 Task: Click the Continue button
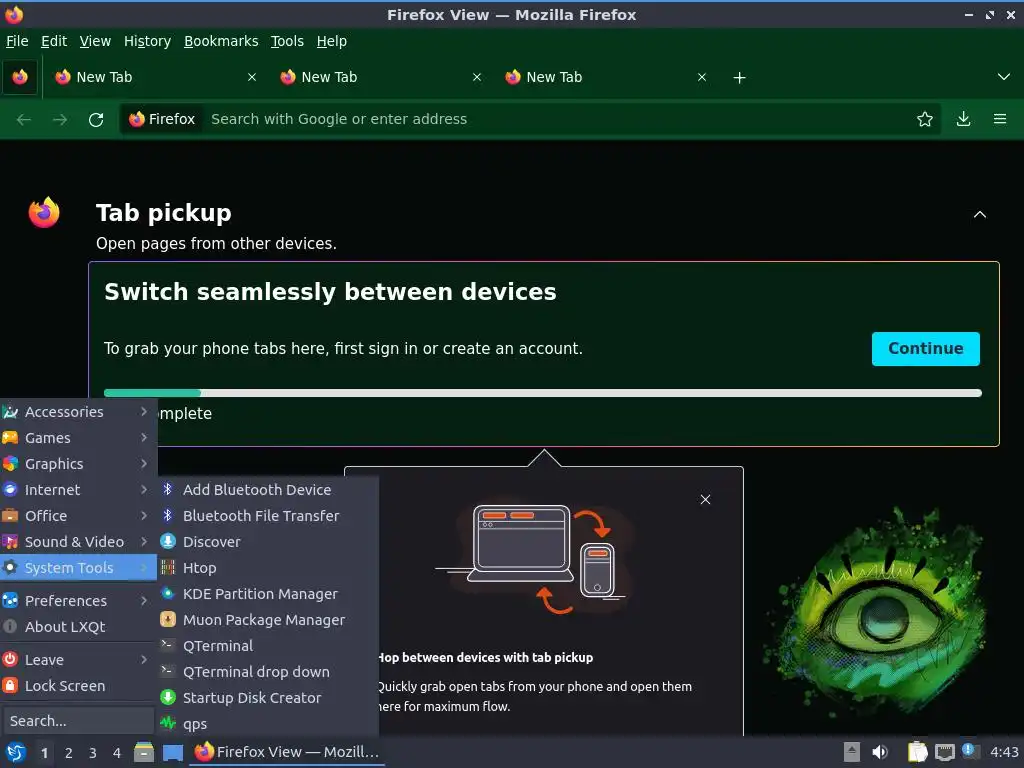[925, 349]
